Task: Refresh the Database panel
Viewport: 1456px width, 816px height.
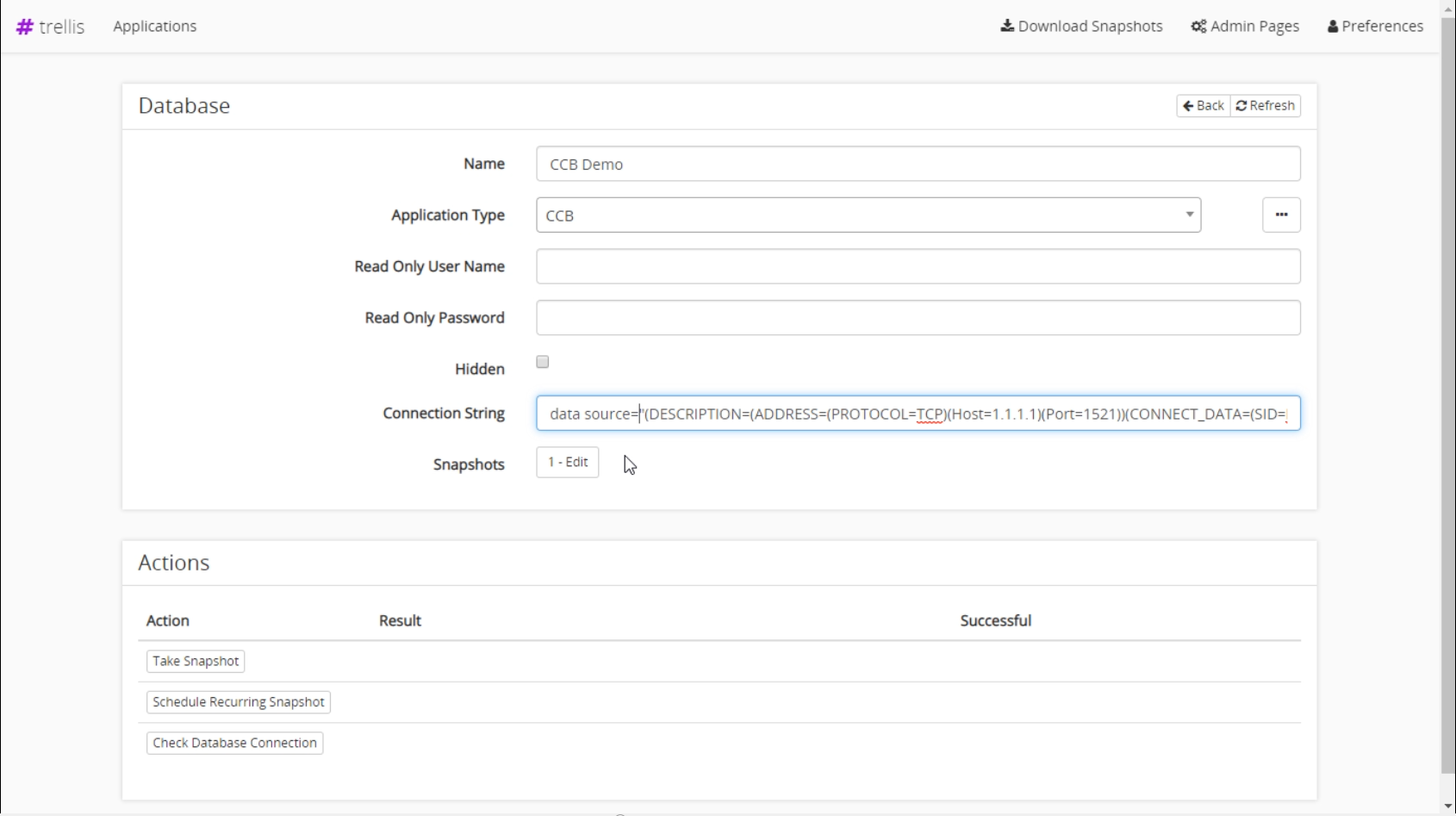Action: [x=1266, y=105]
